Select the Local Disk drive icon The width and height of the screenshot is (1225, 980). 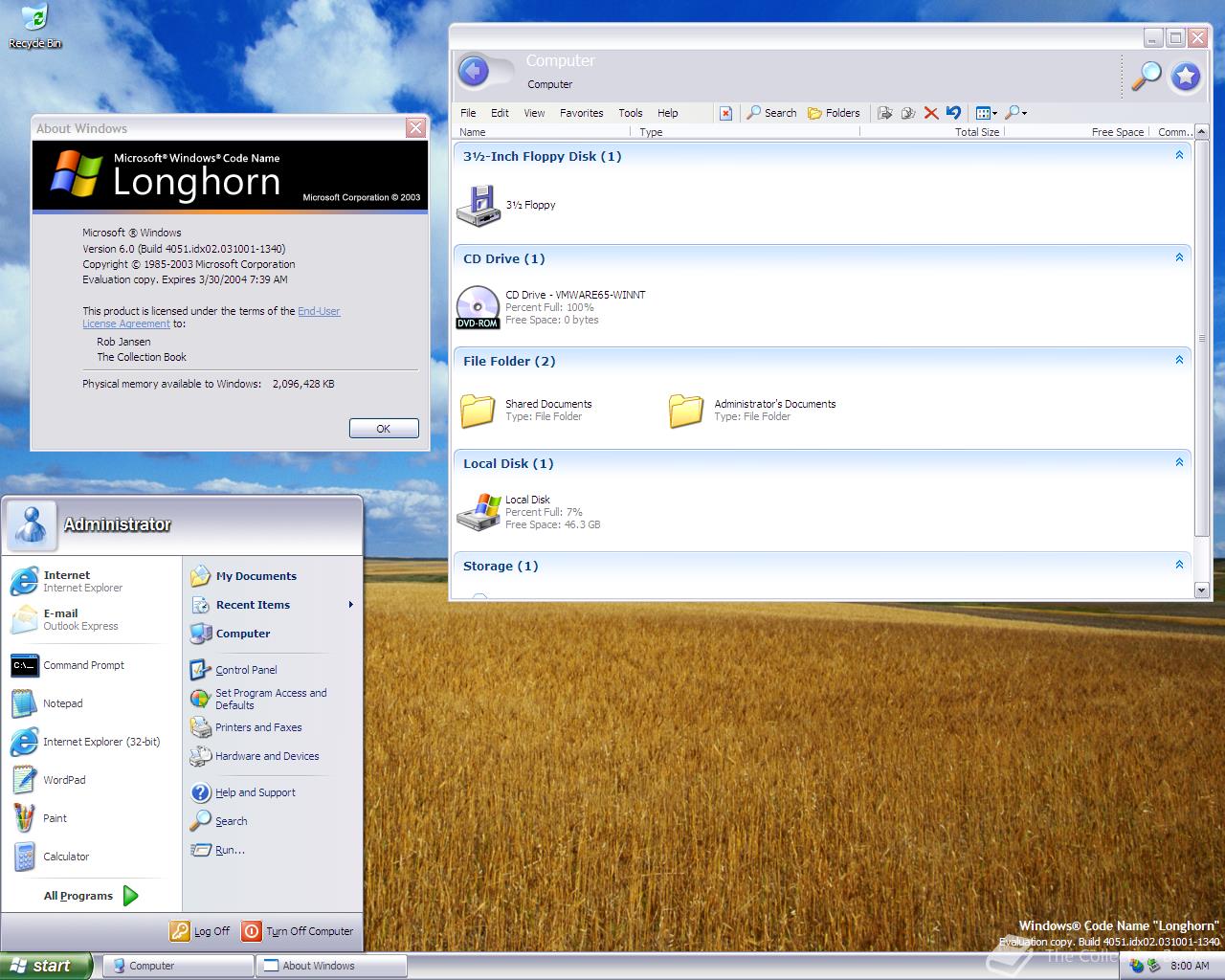(x=479, y=512)
